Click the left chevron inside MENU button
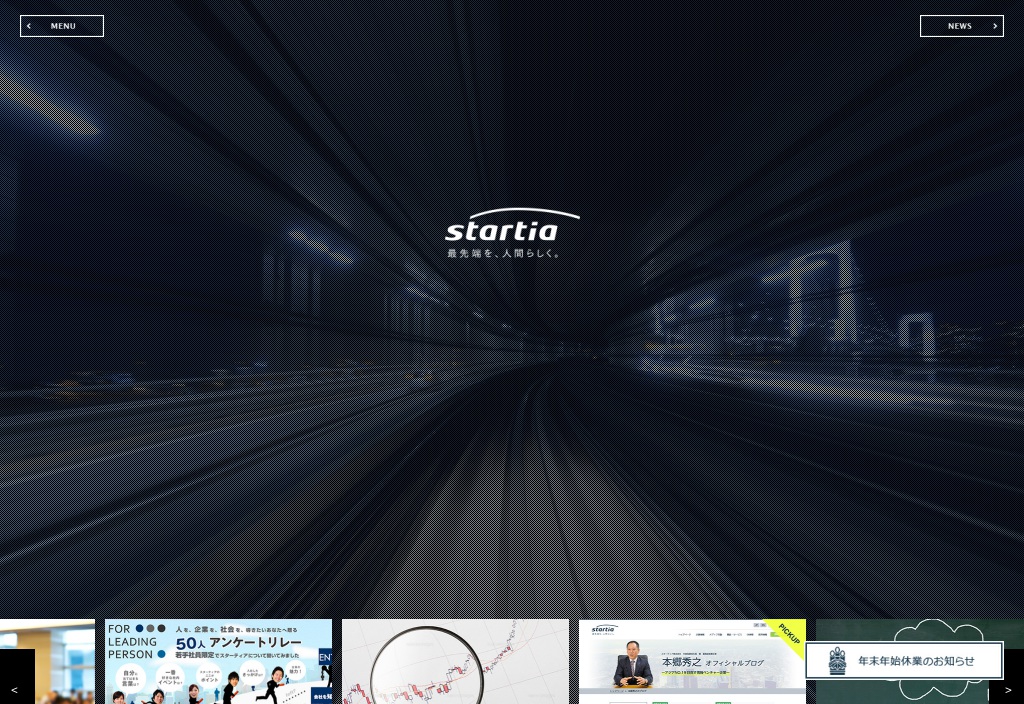This screenshot has width=1024, height=704. [x=29, y=26]
